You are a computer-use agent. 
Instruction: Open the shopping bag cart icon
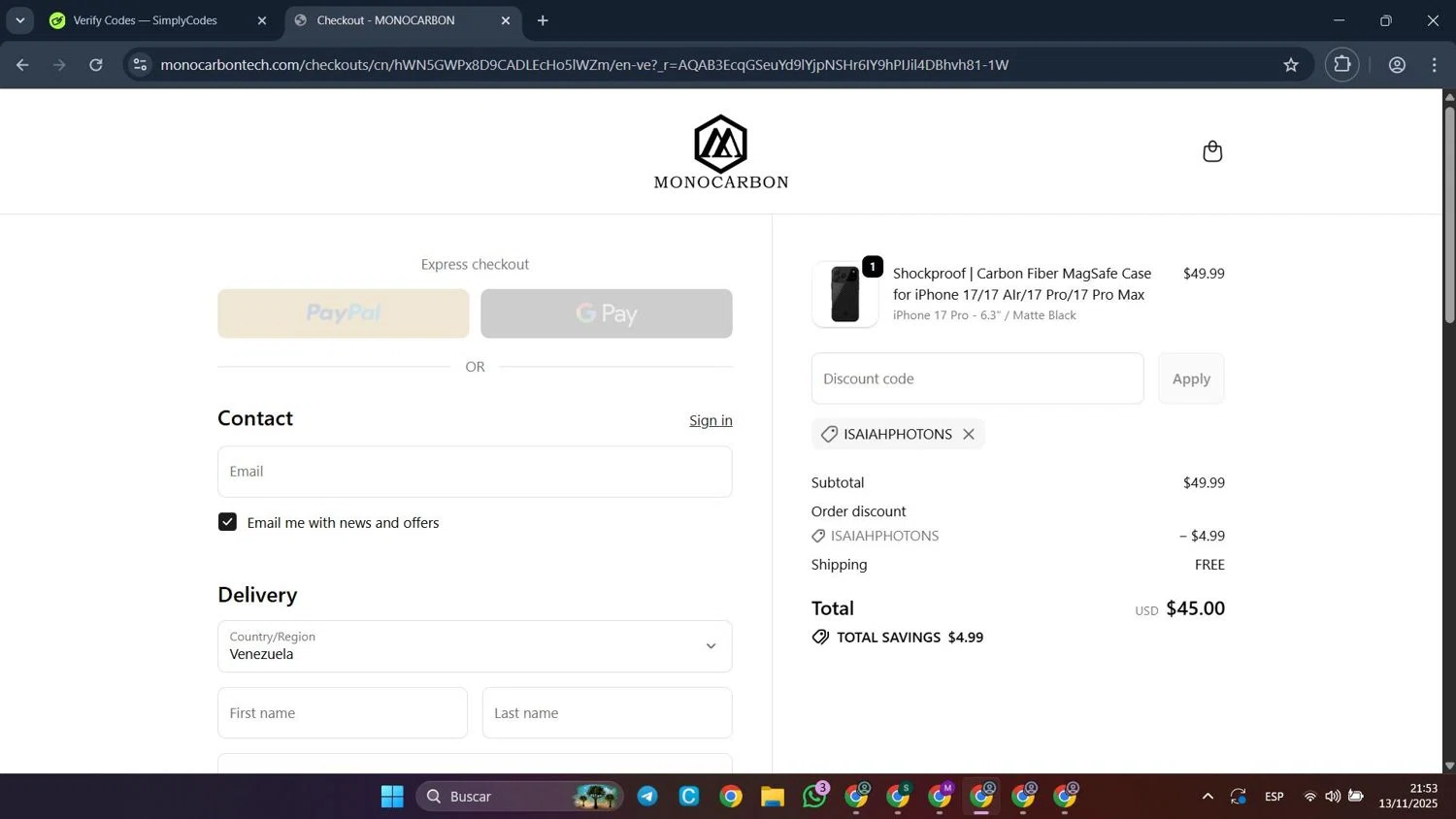point(1212,151)
